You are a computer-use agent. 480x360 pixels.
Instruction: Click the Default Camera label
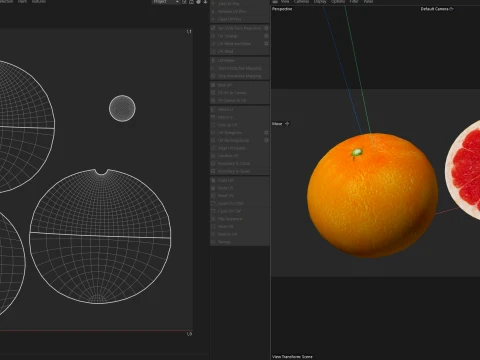click(434, 9)
